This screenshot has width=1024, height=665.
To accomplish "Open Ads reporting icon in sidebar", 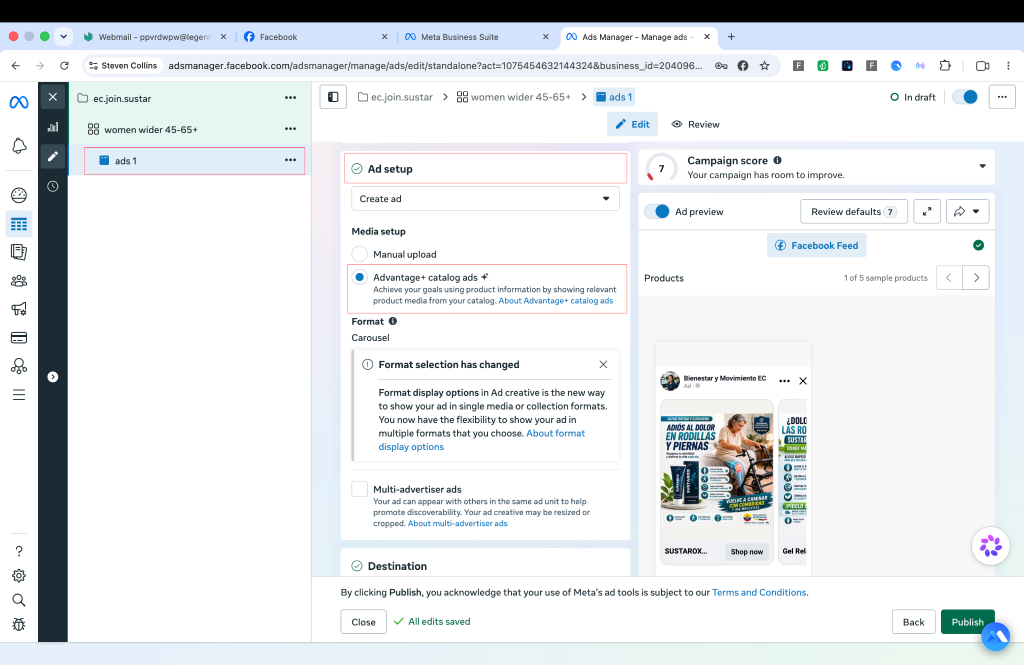I will click(19, 252).
